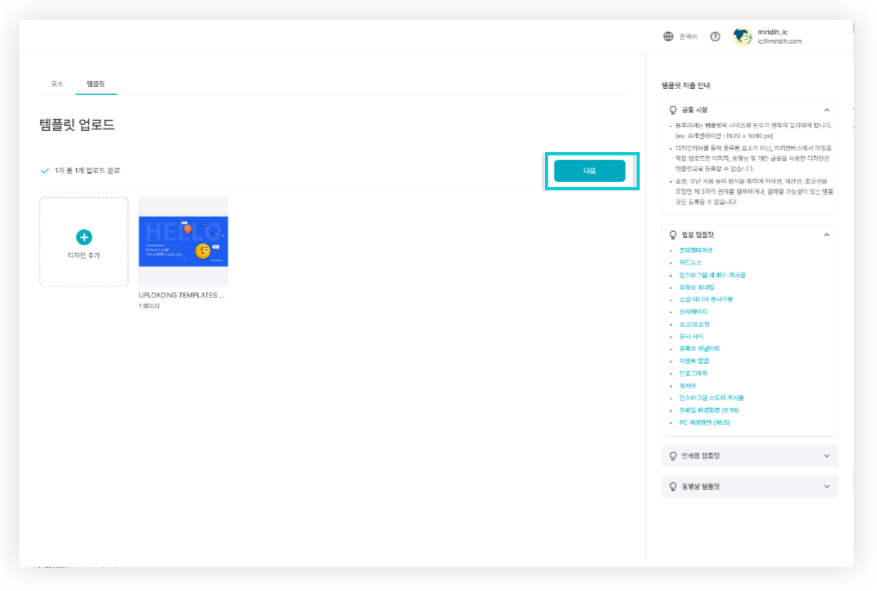This screenshot has height=591, width=877.
Task: Collapse the 웹용 템플릿 category list
Action: (828, 236)
